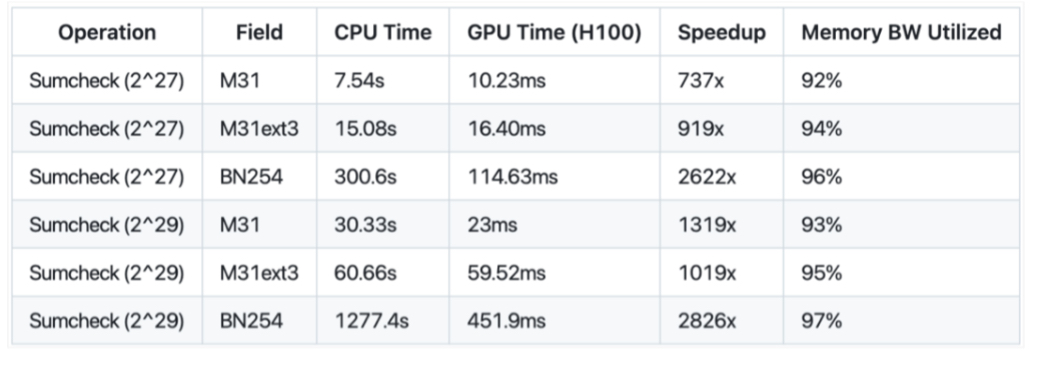Click the 1319x speedup value
The width and height of the screenshot is (1045, 380).
point(706,225)
